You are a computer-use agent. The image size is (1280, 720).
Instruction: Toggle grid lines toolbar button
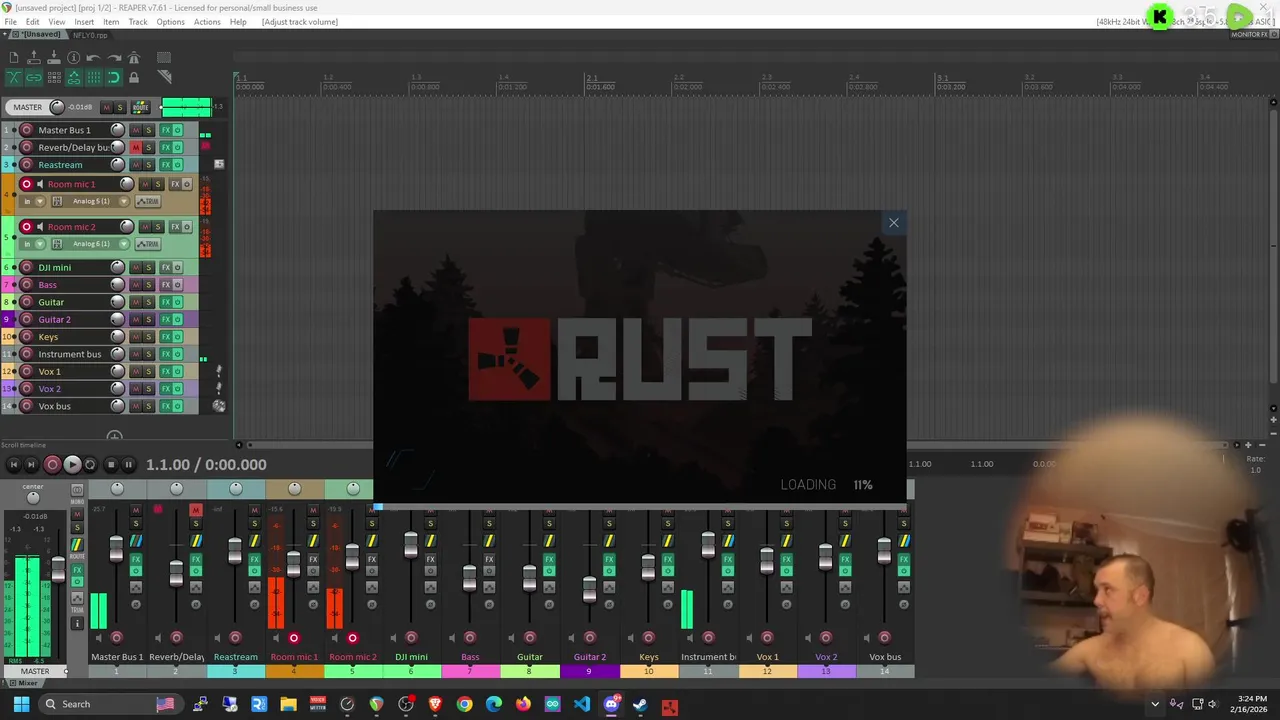[x=94, y=77]
